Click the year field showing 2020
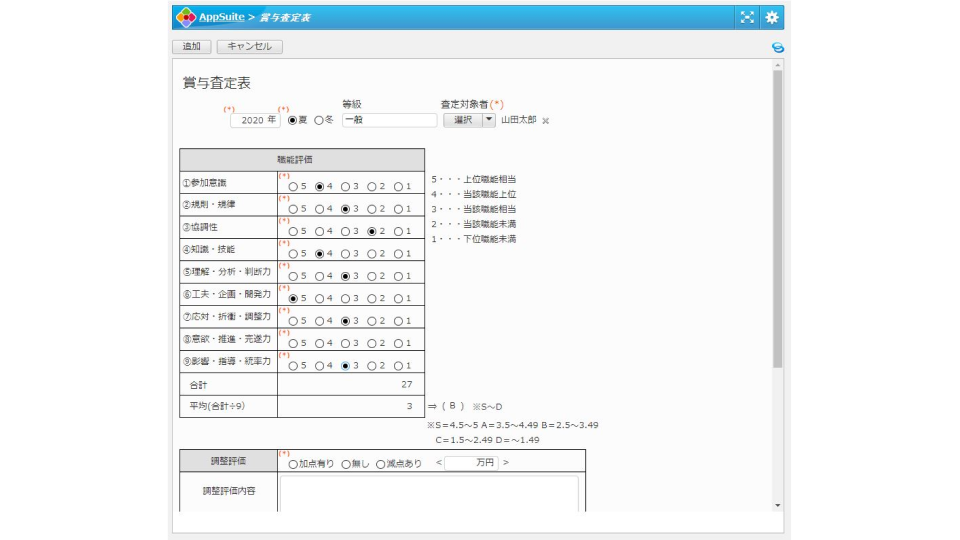 255,120
